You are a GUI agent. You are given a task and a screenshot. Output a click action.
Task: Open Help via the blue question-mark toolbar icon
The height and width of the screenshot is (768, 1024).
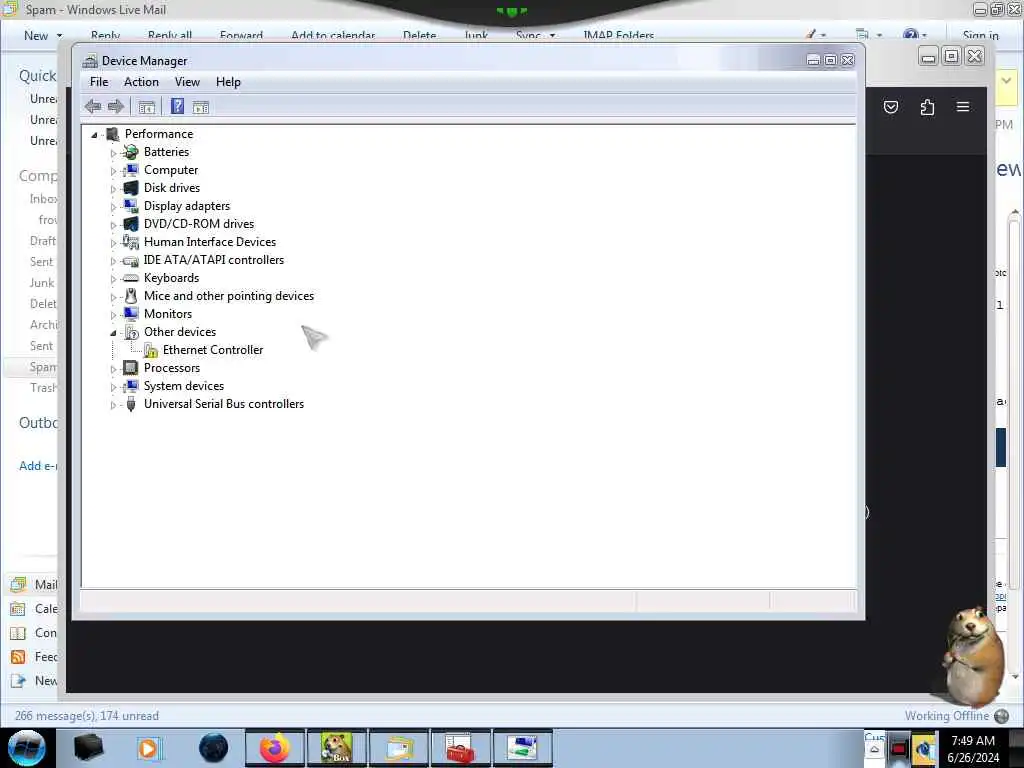click(x=177, y=106)
